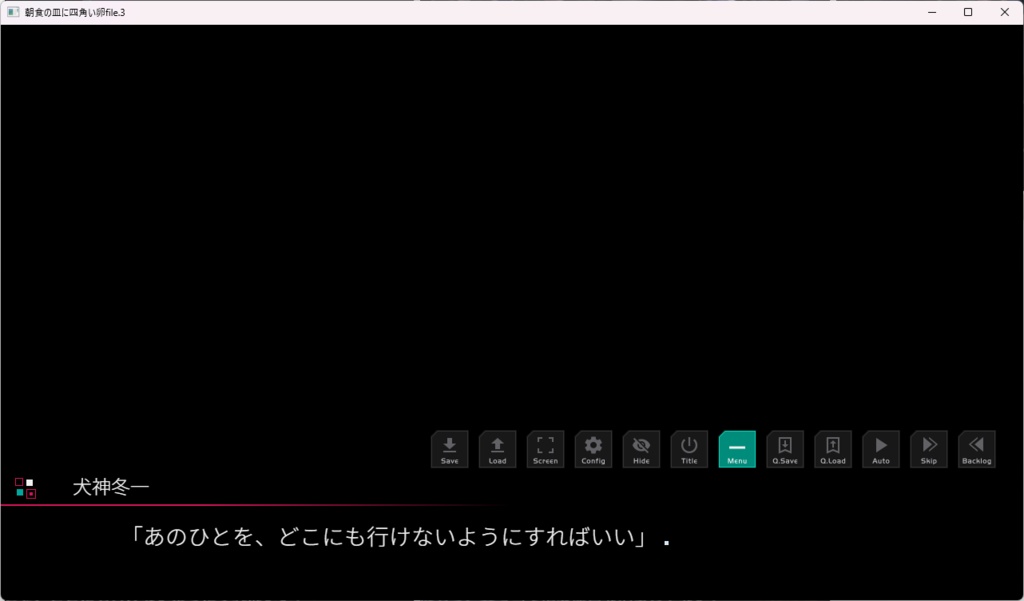Quick save using the Q.Save bookmark icon
Image resolution: width=1024 pixels, height=601 pixels.
785,449
